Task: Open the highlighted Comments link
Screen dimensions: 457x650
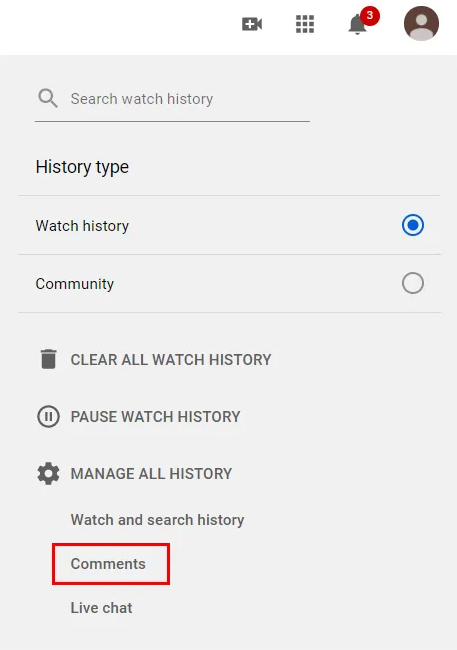Action: pyautogui.click(x=108, y=564)
